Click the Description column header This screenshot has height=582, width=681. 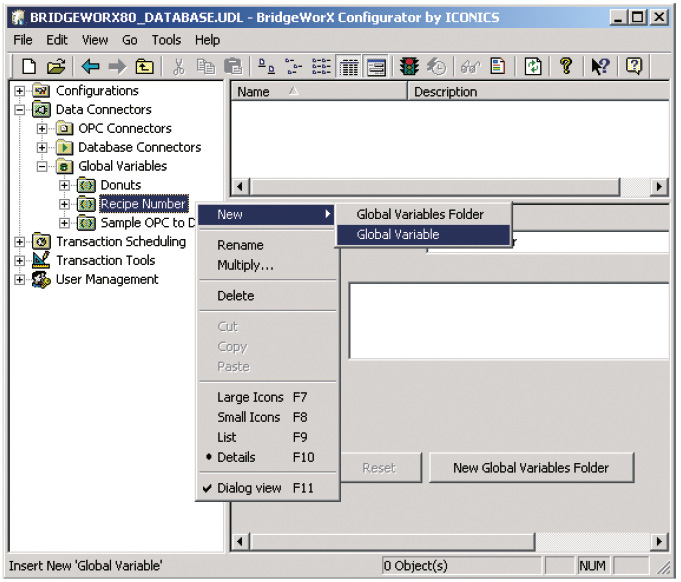coord(538,92)
